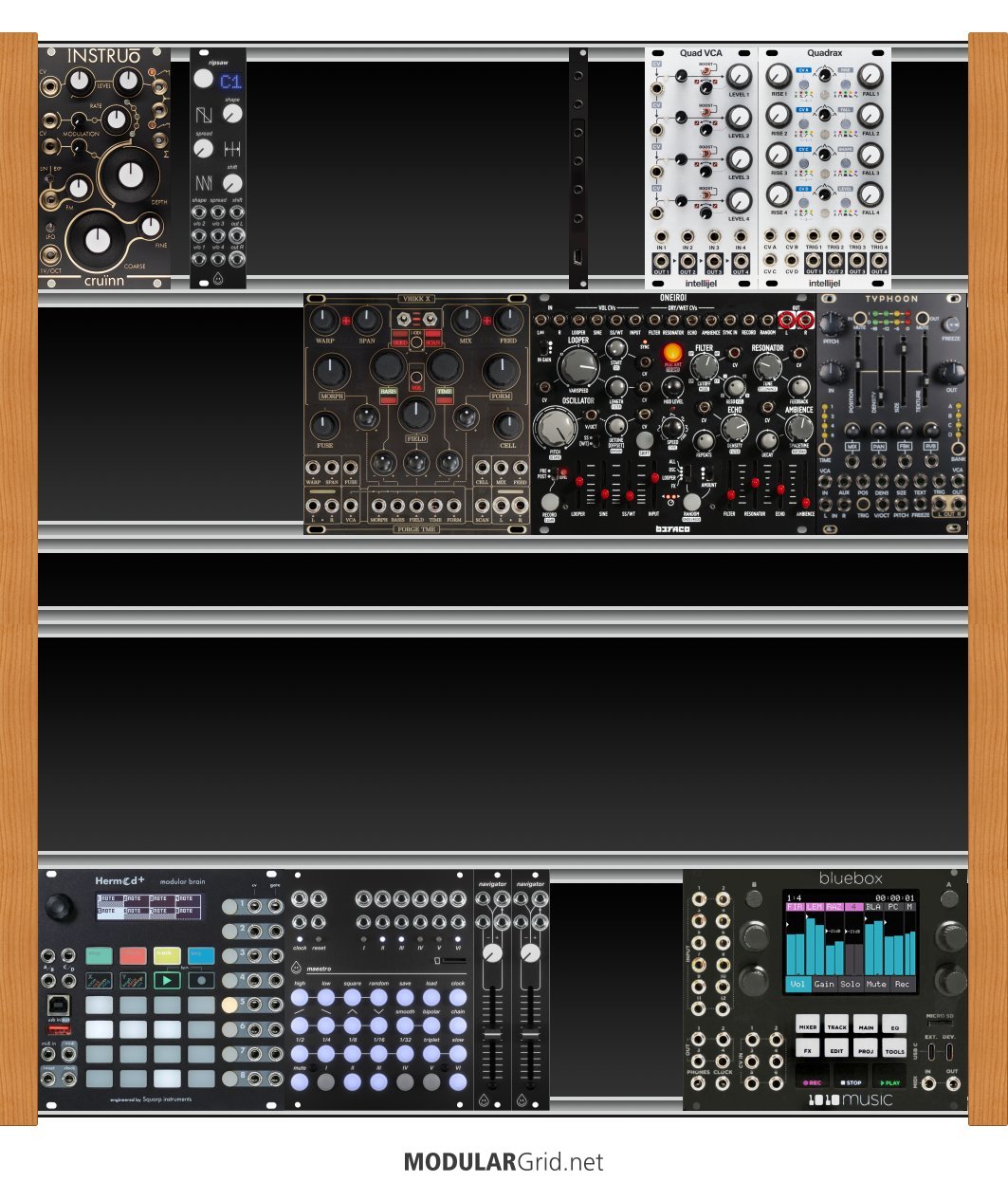1008x1182 pixels.
Task: Click Quad VCA LEVEL 1 knob
Action: pyautogui.click(x=739, y=76)
